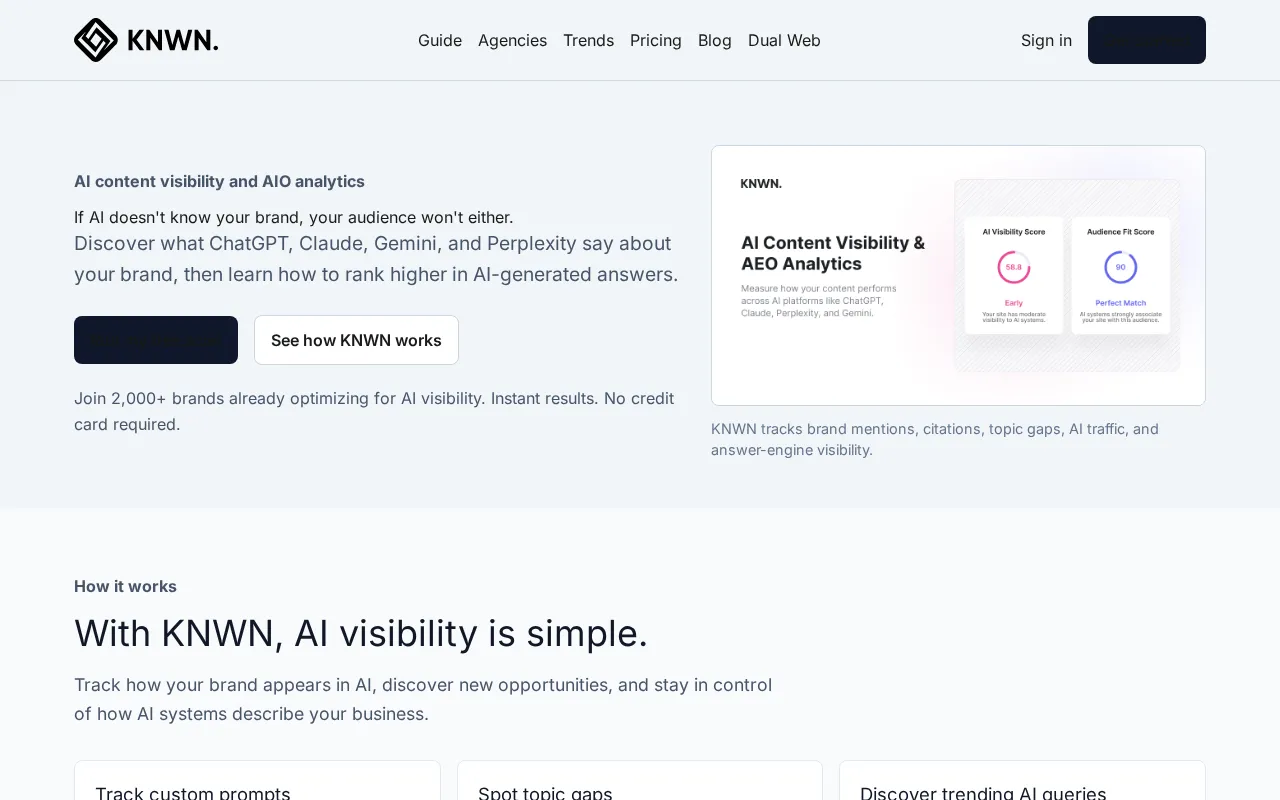The image size is (1280, 800).
Task: Click the KNWN diamond logo icon
Action: tap(96, 40)
